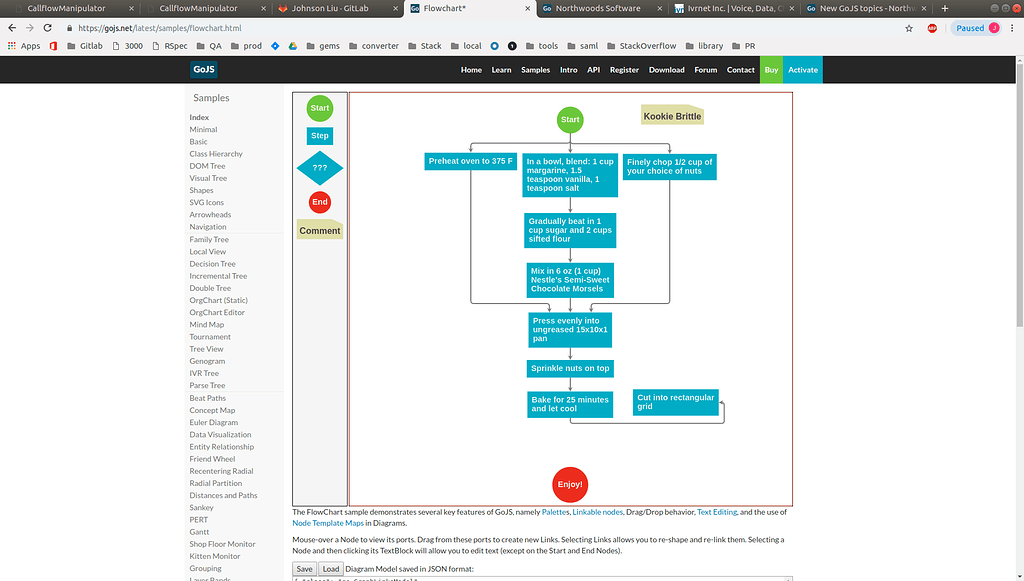Click the GoJS logo
The width and height of the screenshot is (1024, 581).
203,70
